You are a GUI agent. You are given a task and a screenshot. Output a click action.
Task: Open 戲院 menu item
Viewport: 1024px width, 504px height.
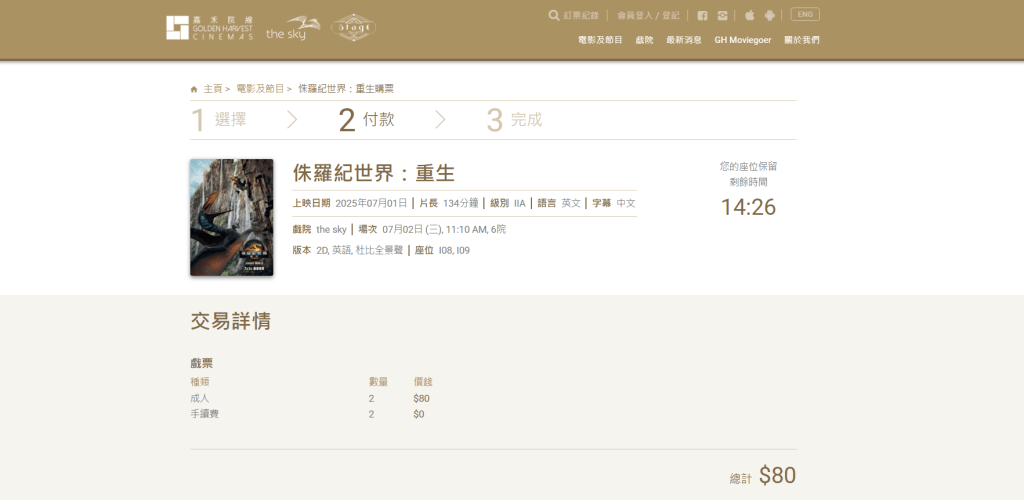[645, 40]
